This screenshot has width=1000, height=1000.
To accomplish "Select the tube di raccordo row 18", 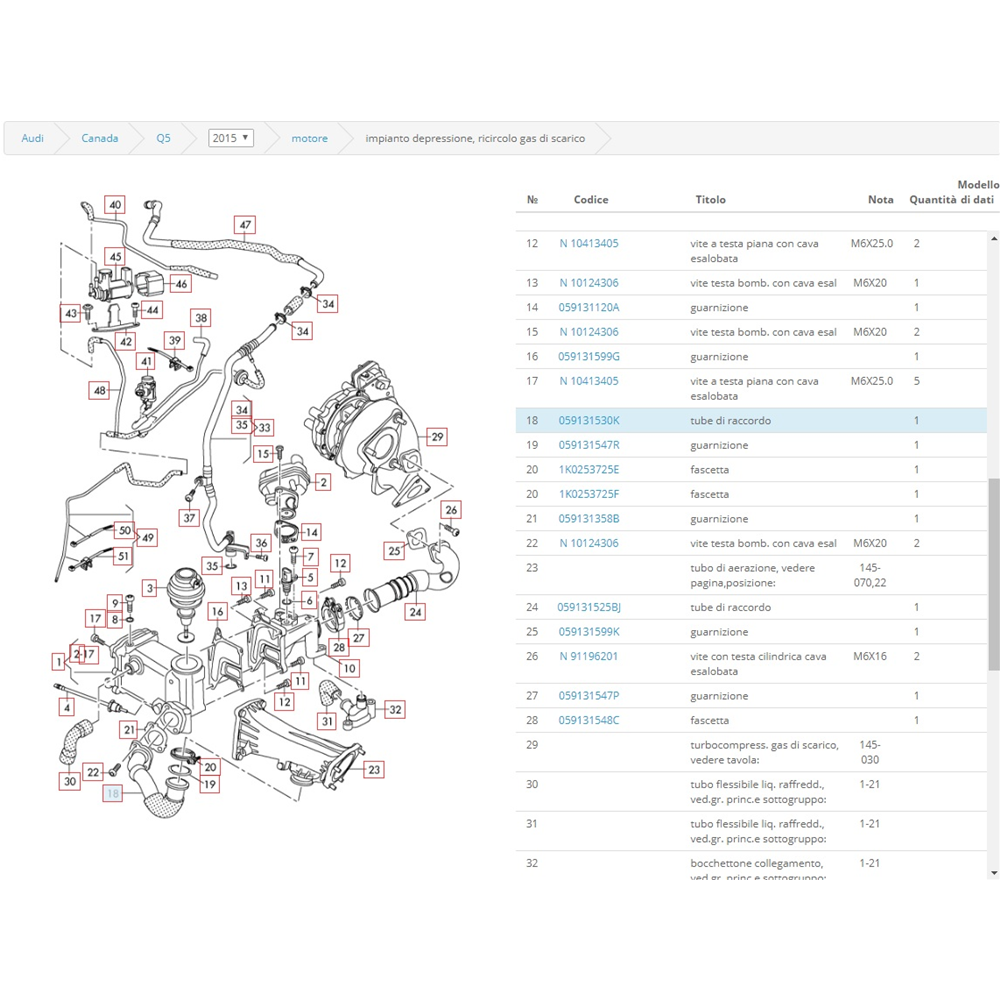I will pyautogui.click(x=730, y=421).
